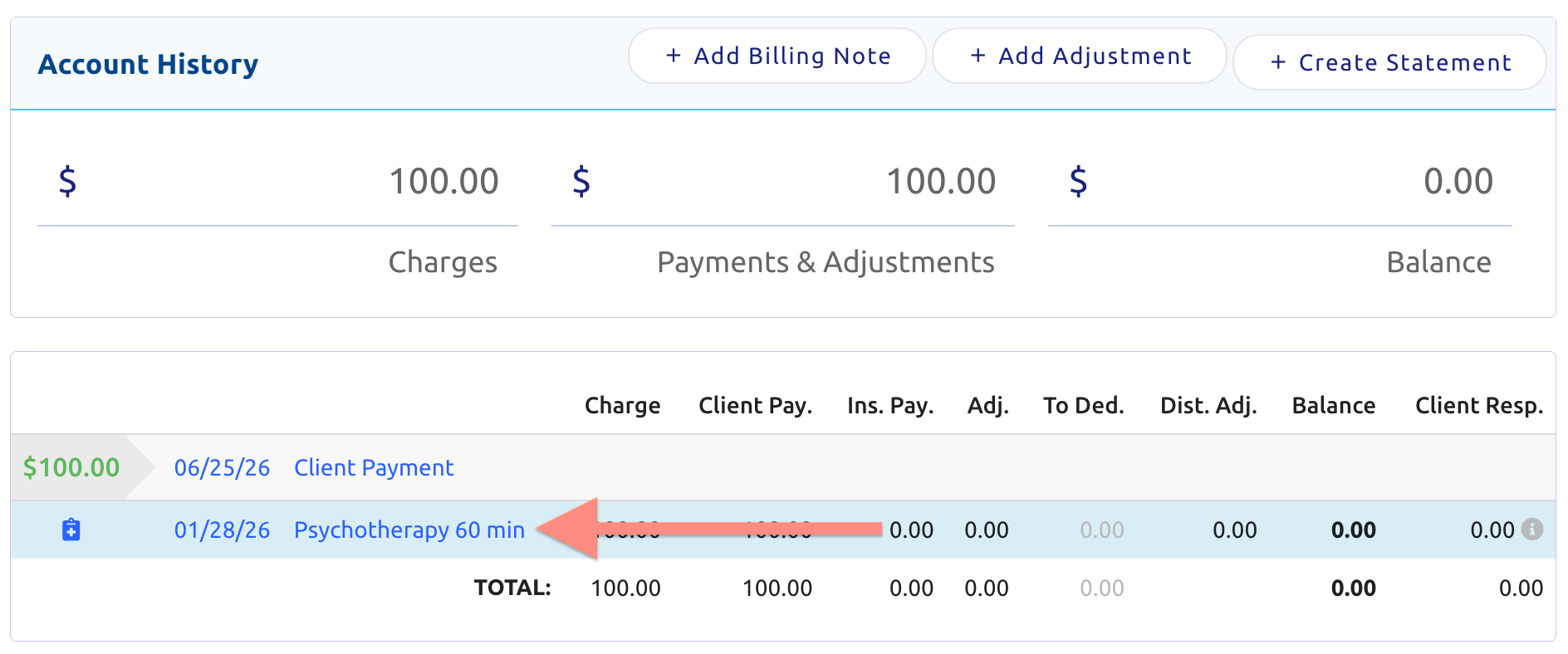The height and width of the screenshot is (654, 1568).
Task: Open the Client Payment entry
Action: click(x=374, y=467)
